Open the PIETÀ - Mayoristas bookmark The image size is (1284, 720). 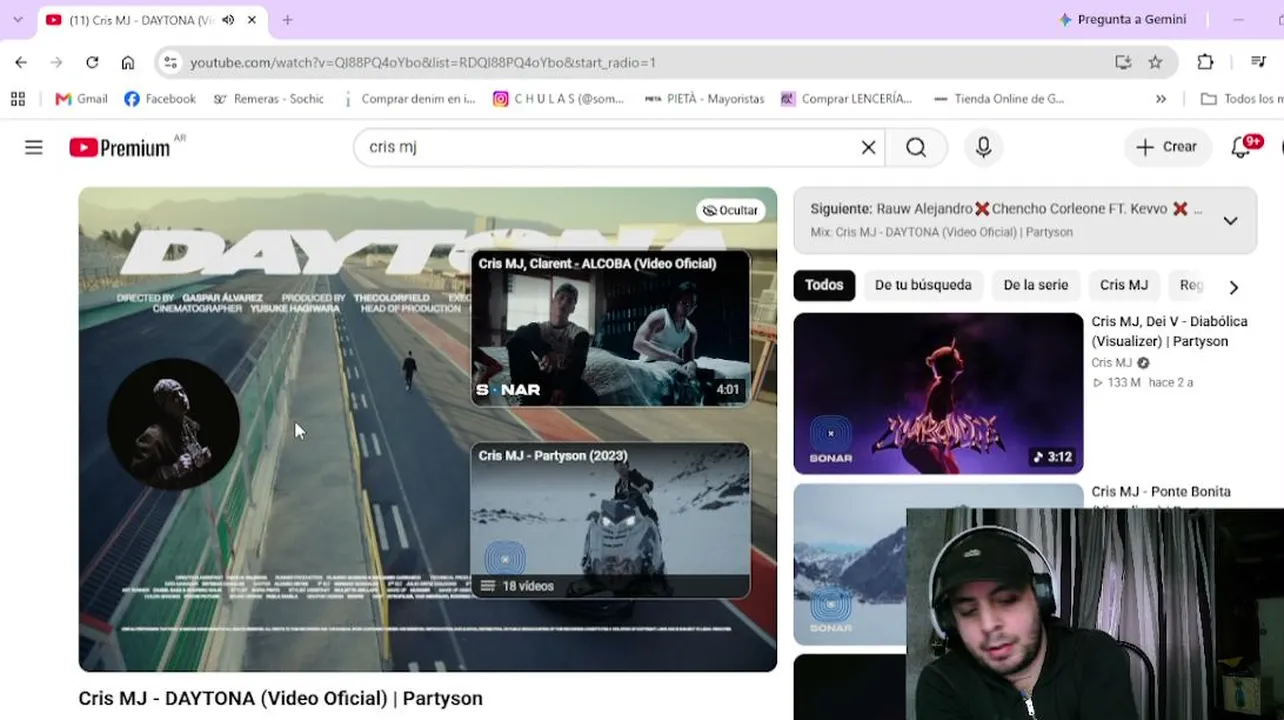click(x=704, y=99)
